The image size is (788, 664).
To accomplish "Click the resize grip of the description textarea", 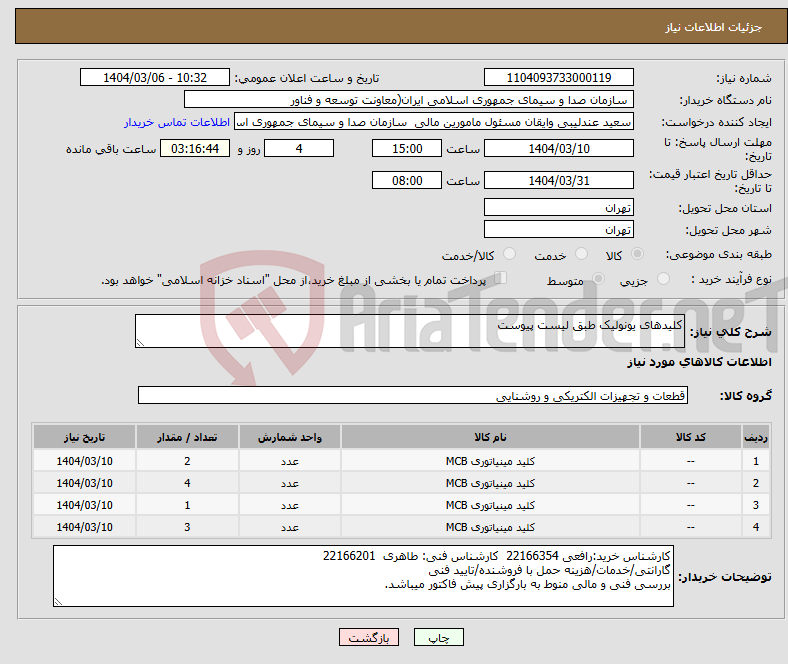I will click(x=140, y=343).
